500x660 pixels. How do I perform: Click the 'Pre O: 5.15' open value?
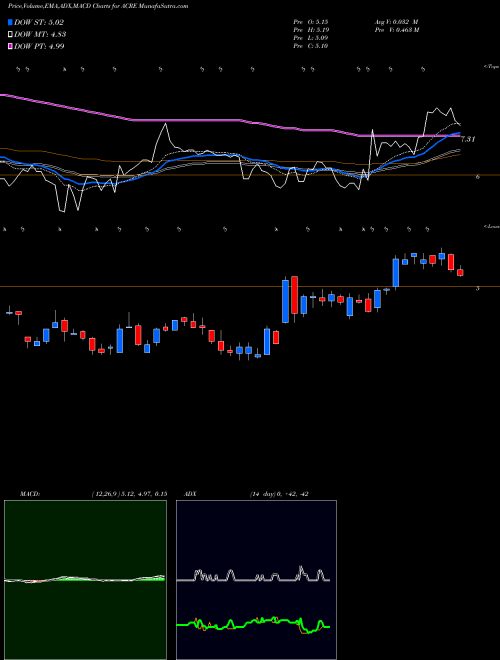pos(311,21)
